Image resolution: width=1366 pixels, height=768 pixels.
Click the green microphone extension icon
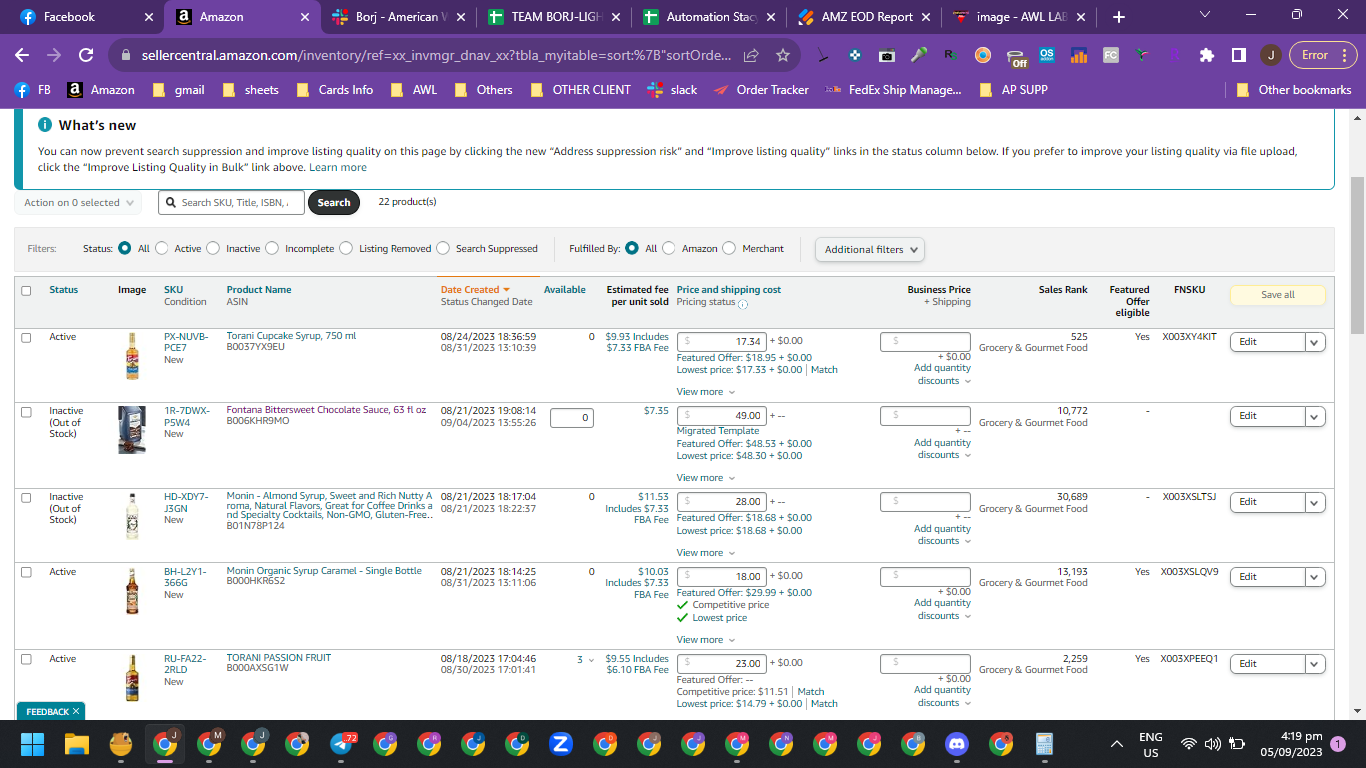(x=919, y=55)
